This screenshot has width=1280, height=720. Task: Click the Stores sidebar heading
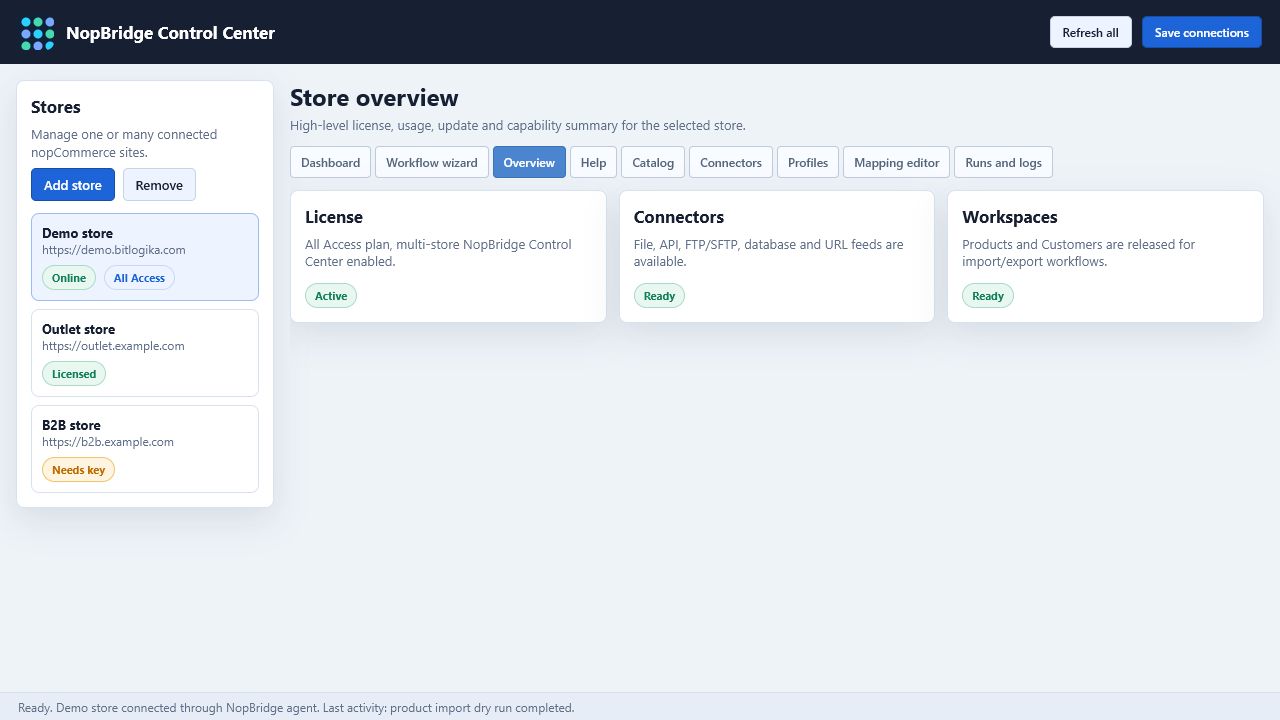pos(56,107)
